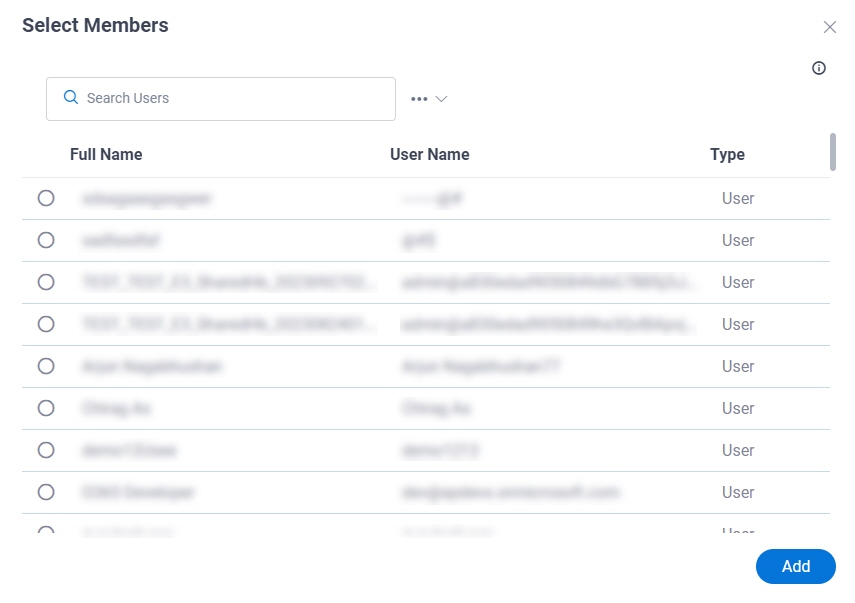855x603 pixels.
Task: Close the Select Members dialog
Action: [829, 27]
